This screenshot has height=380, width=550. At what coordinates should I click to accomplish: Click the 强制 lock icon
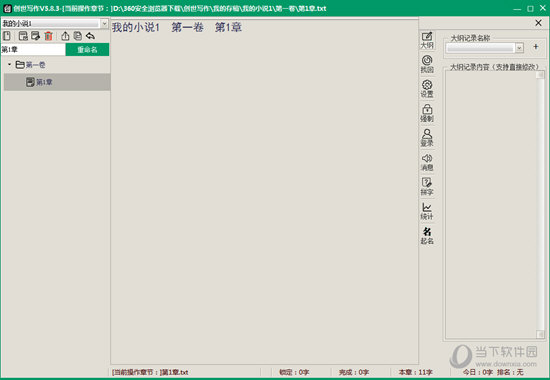427,113
